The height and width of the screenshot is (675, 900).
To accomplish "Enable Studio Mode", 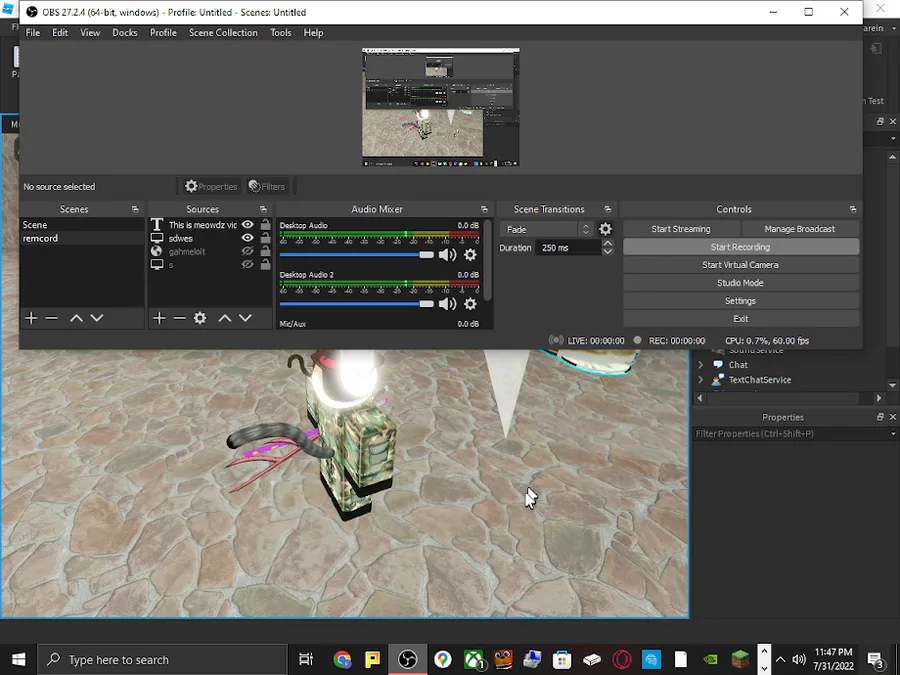I will (x=740, y=282).
